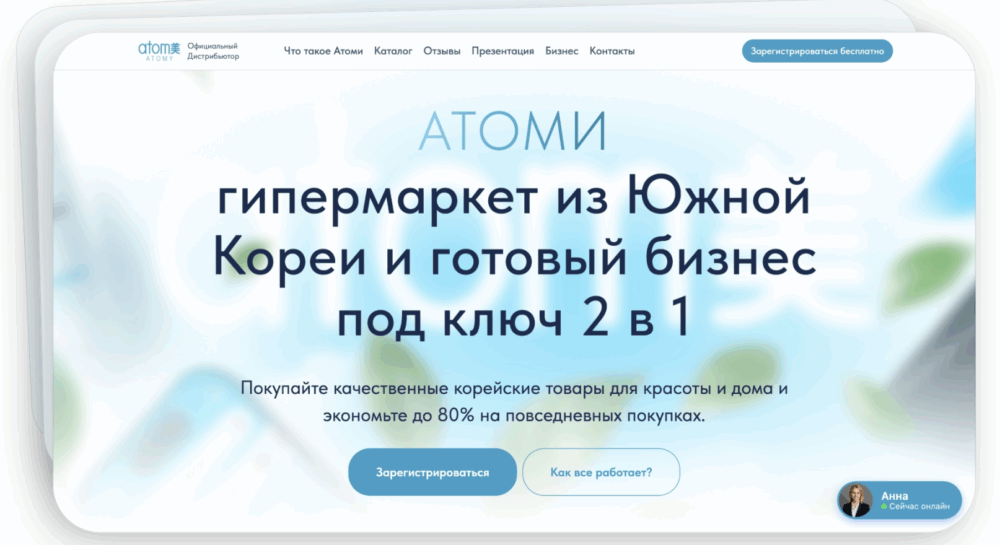This screenshot has height=545, width=1000.
Task: Select Презентация in the navigation bar
Action: pos(502,51)
